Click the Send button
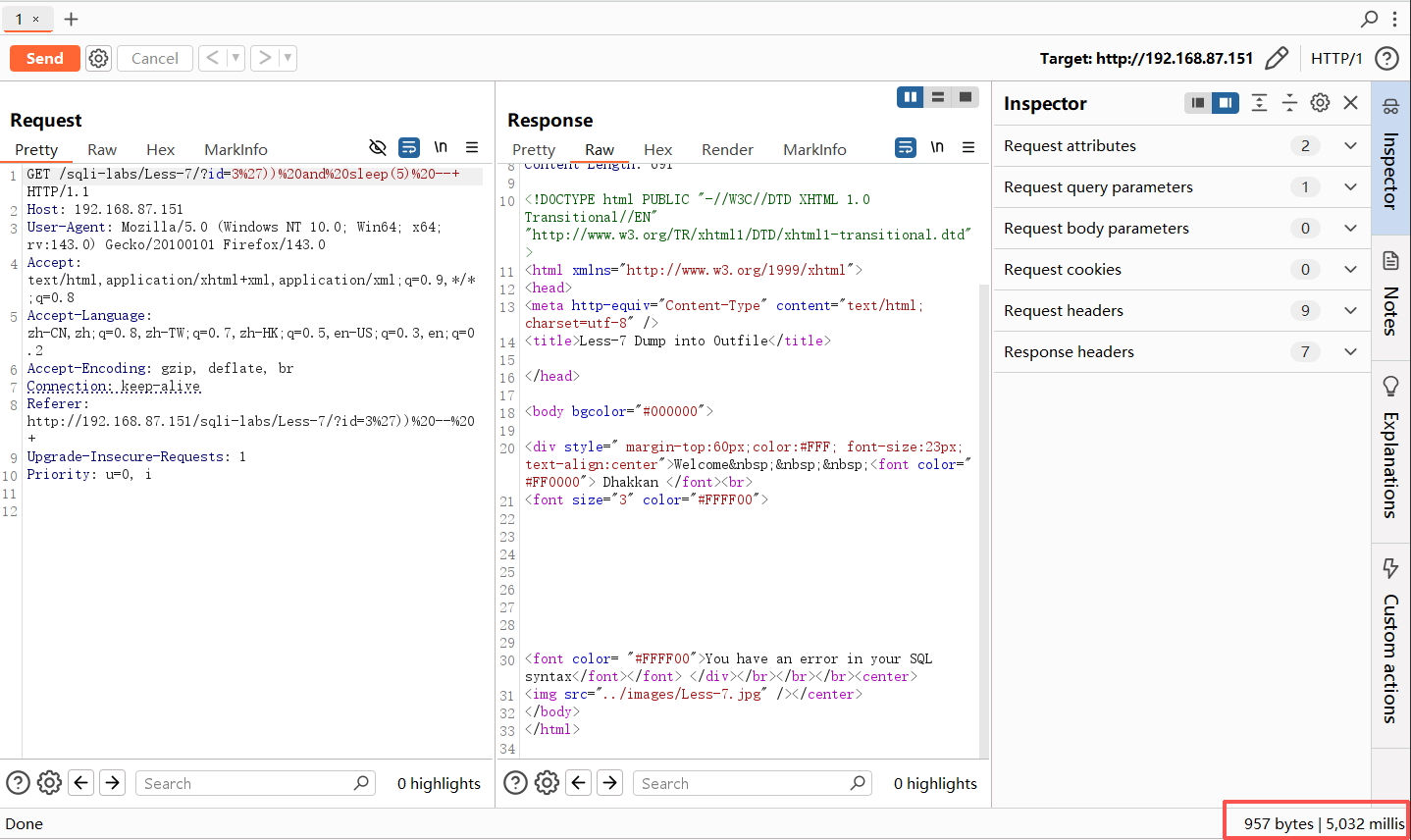 (44, 58)
